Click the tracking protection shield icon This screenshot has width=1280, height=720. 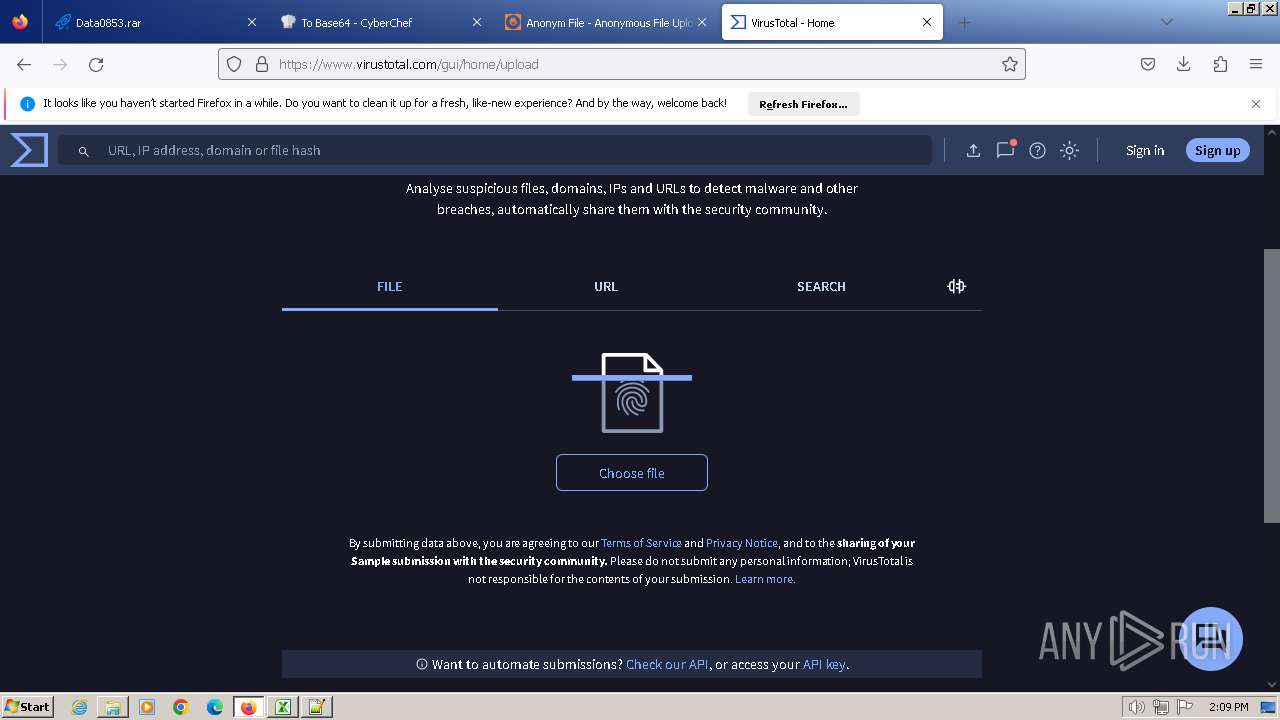coord(234,64)
